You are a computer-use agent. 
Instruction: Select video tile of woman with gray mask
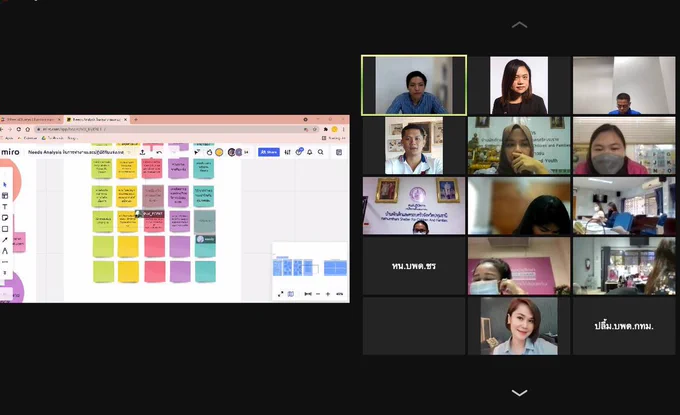624,145
